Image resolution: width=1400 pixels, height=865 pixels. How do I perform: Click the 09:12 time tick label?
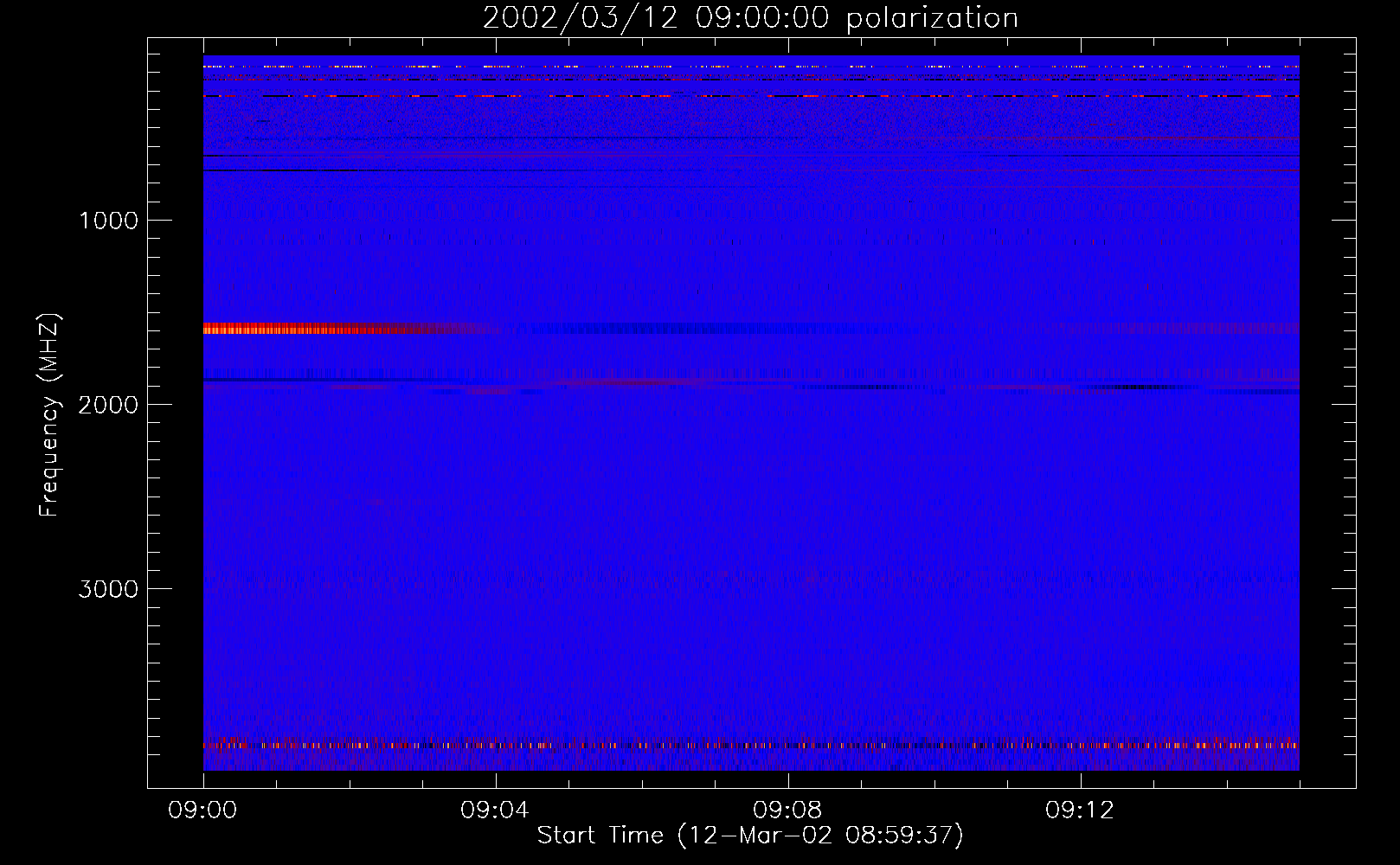coord(1081,811)
